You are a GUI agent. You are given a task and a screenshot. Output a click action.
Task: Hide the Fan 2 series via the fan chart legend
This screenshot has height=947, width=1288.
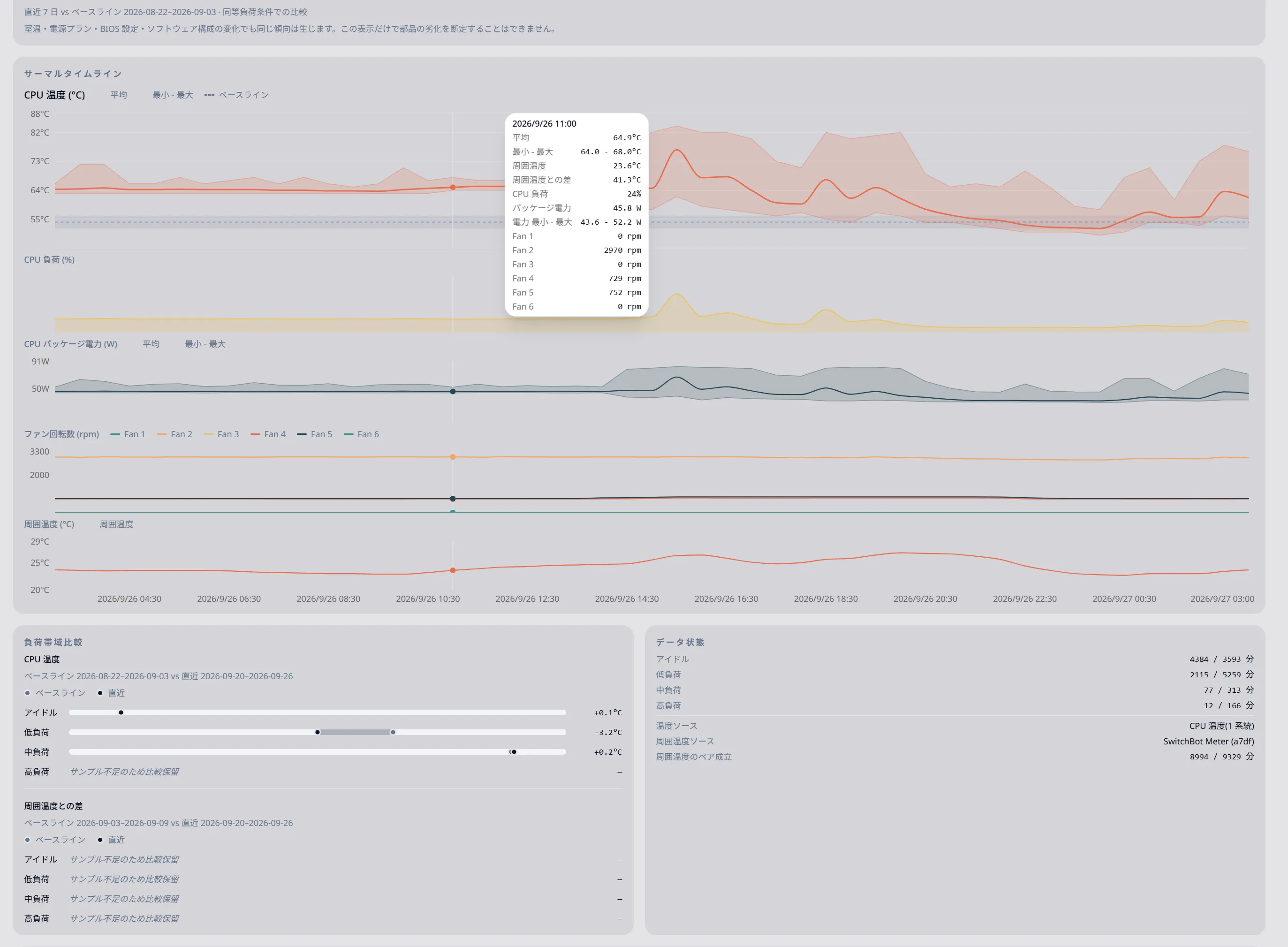pos(174,434)
